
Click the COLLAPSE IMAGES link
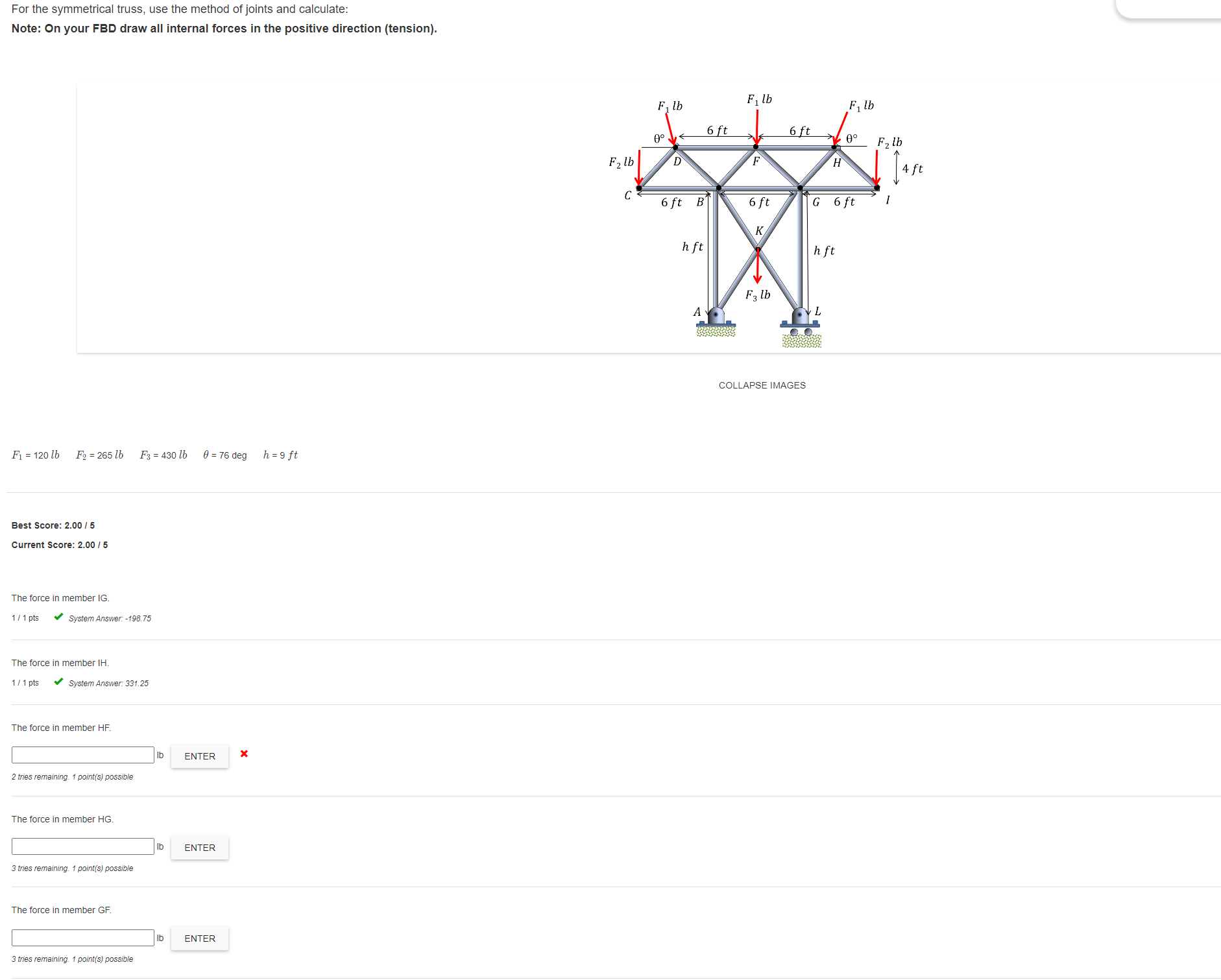[x=762, y=385]
